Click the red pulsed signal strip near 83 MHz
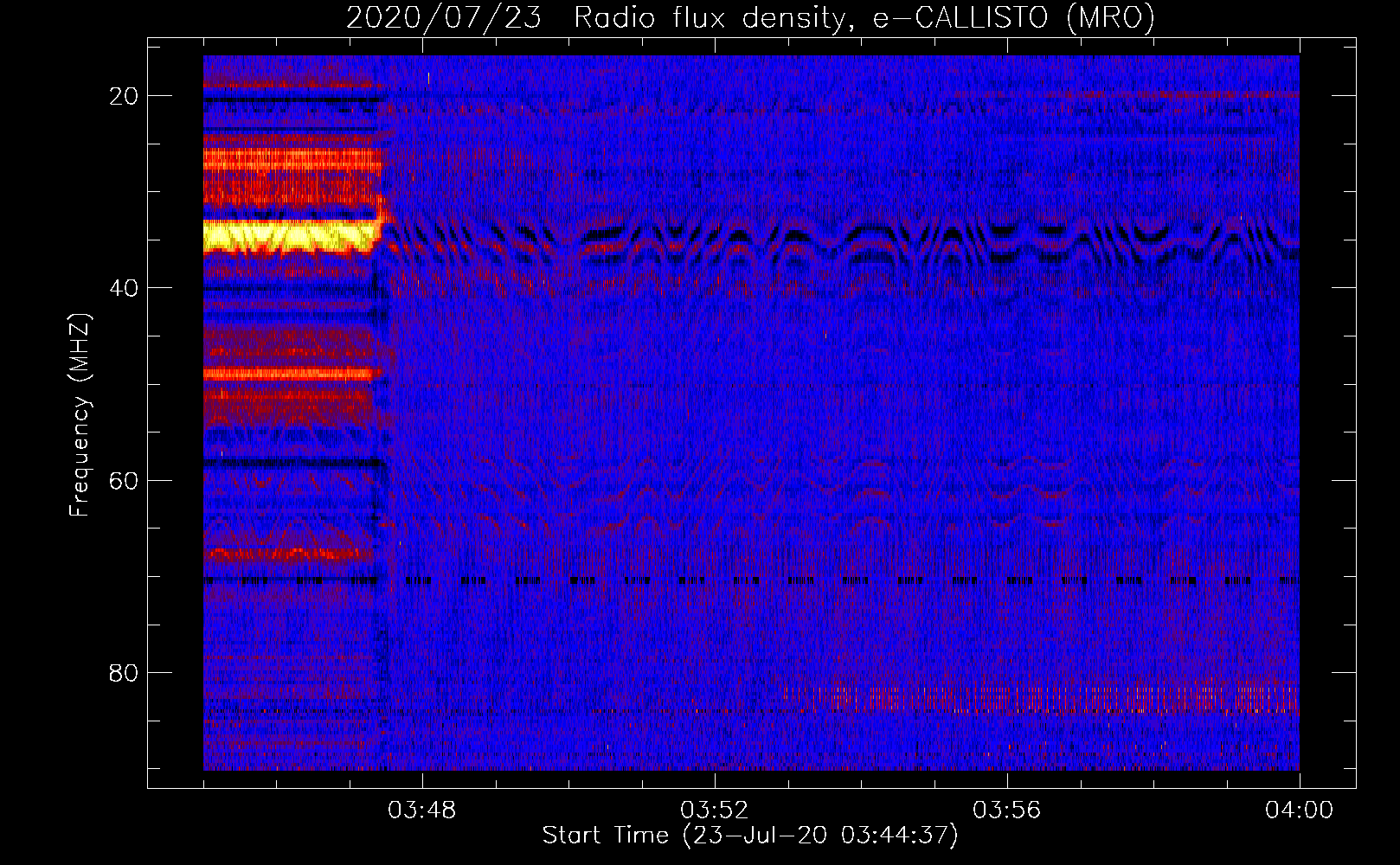This screenshot has width=1400, height=865. (x=1040, y=698)
